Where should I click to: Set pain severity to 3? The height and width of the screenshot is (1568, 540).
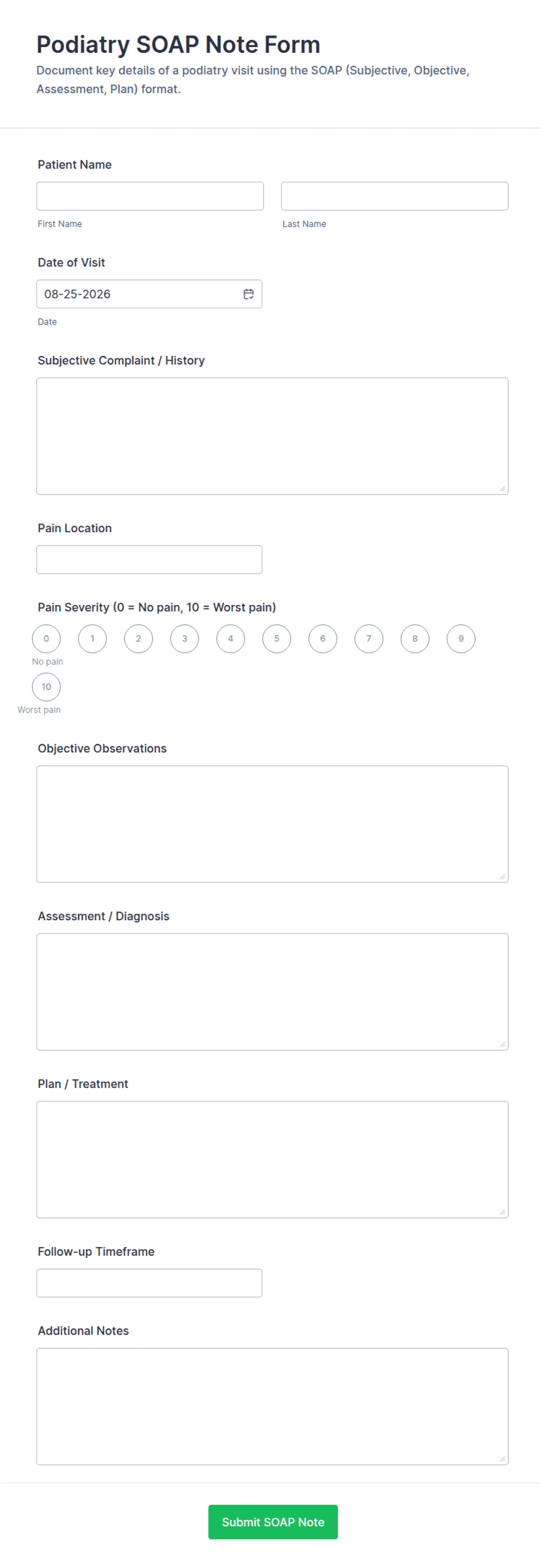(x=185, y=639)
